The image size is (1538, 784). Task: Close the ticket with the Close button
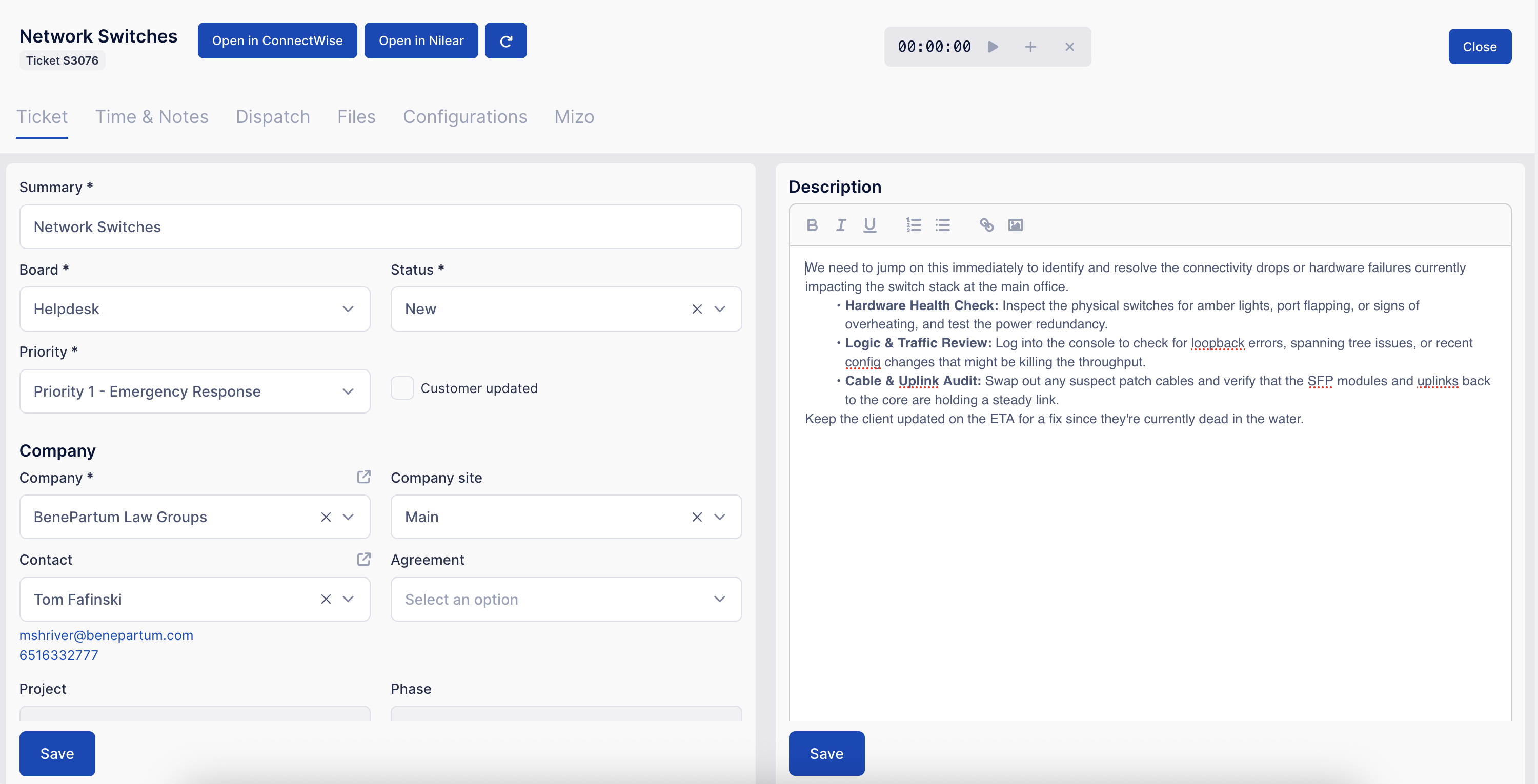(1480, 47)
